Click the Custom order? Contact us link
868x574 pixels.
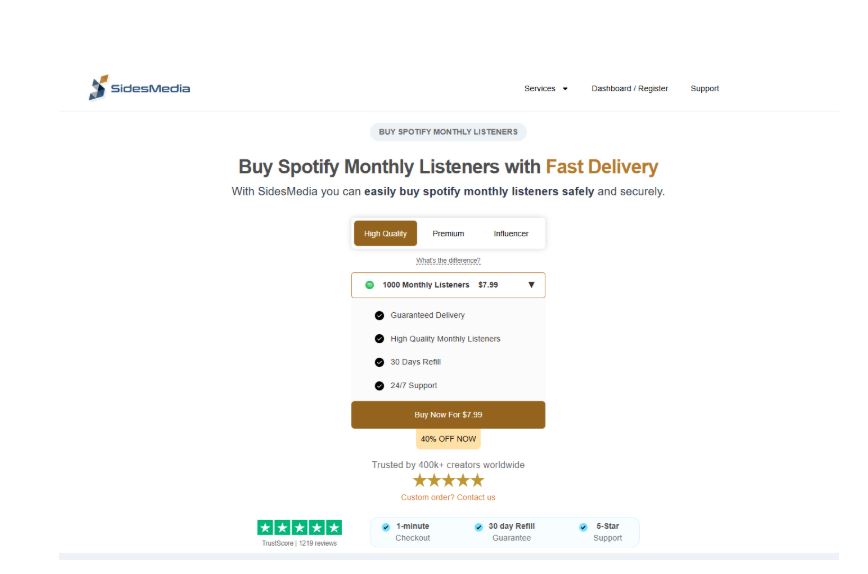coord(448,497)
